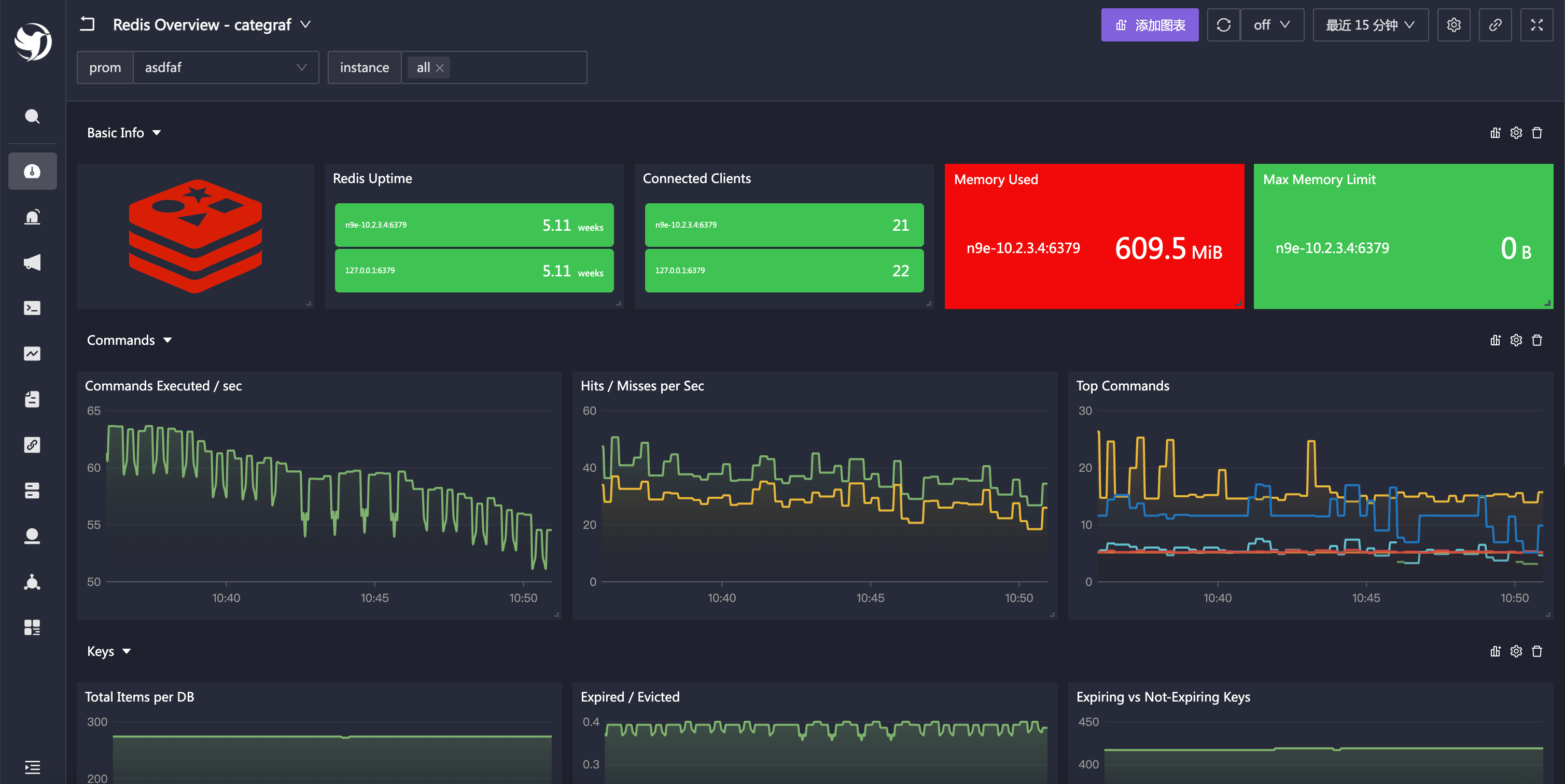1565x784 pixels.
Task: Open the trend chart sidebar icon
Action: pos(32,354)
